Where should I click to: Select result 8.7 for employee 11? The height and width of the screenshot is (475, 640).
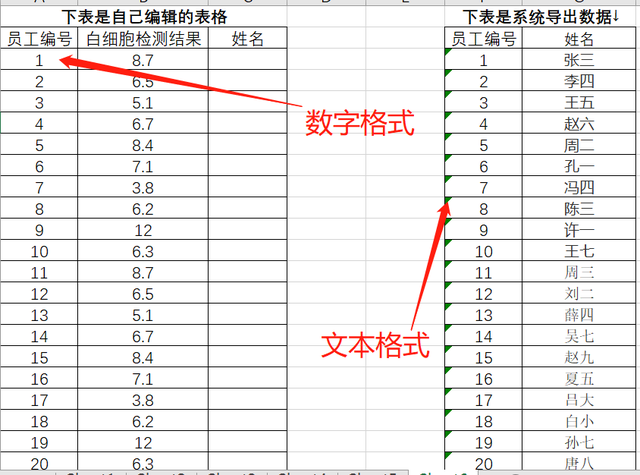click(143, 272)
